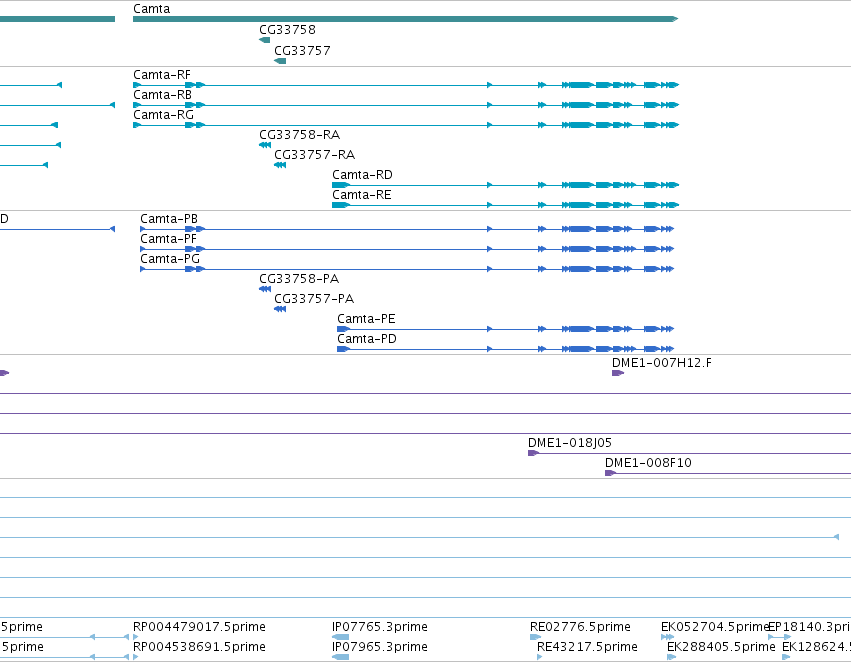Select the Camta-PG protein track
Screen dimensions: 851x662
[407, 269]
